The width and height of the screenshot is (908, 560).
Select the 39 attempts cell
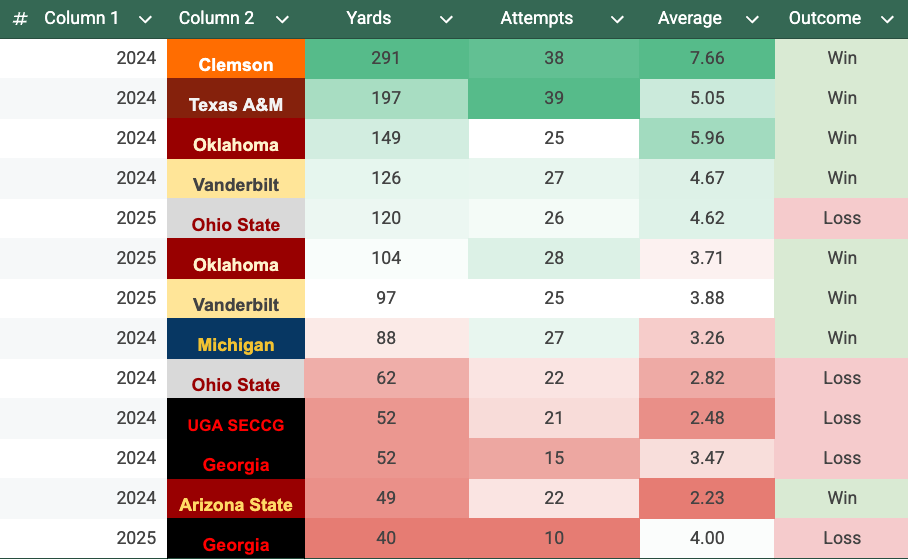(x=554, y=99)
